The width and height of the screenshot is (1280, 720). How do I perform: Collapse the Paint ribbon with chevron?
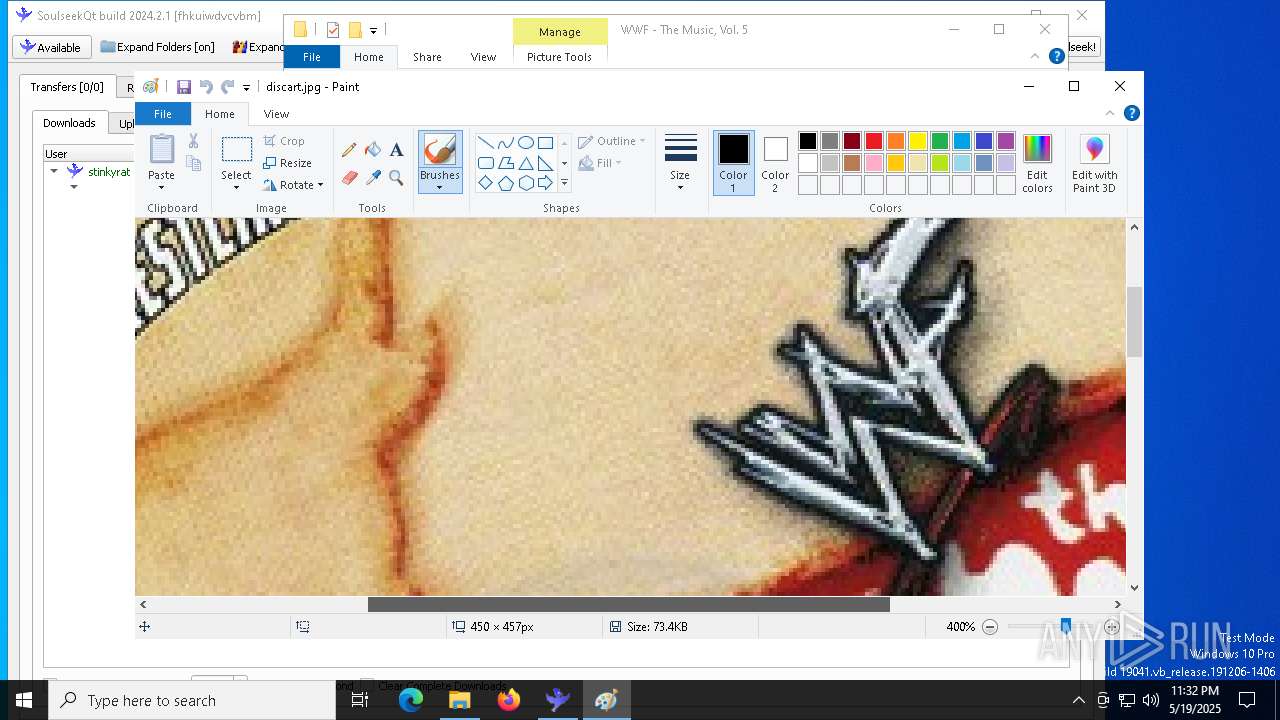coord(1109,113)
